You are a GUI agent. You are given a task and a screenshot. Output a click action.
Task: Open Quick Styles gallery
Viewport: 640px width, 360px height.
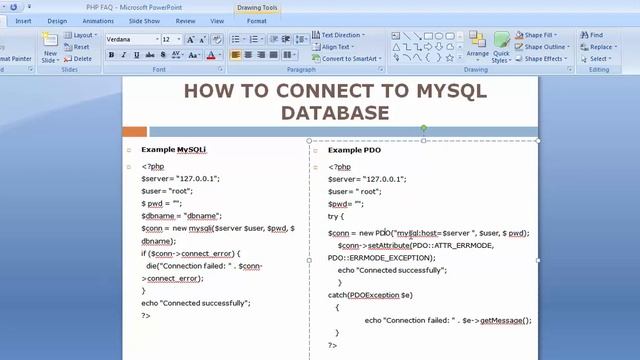501,47
